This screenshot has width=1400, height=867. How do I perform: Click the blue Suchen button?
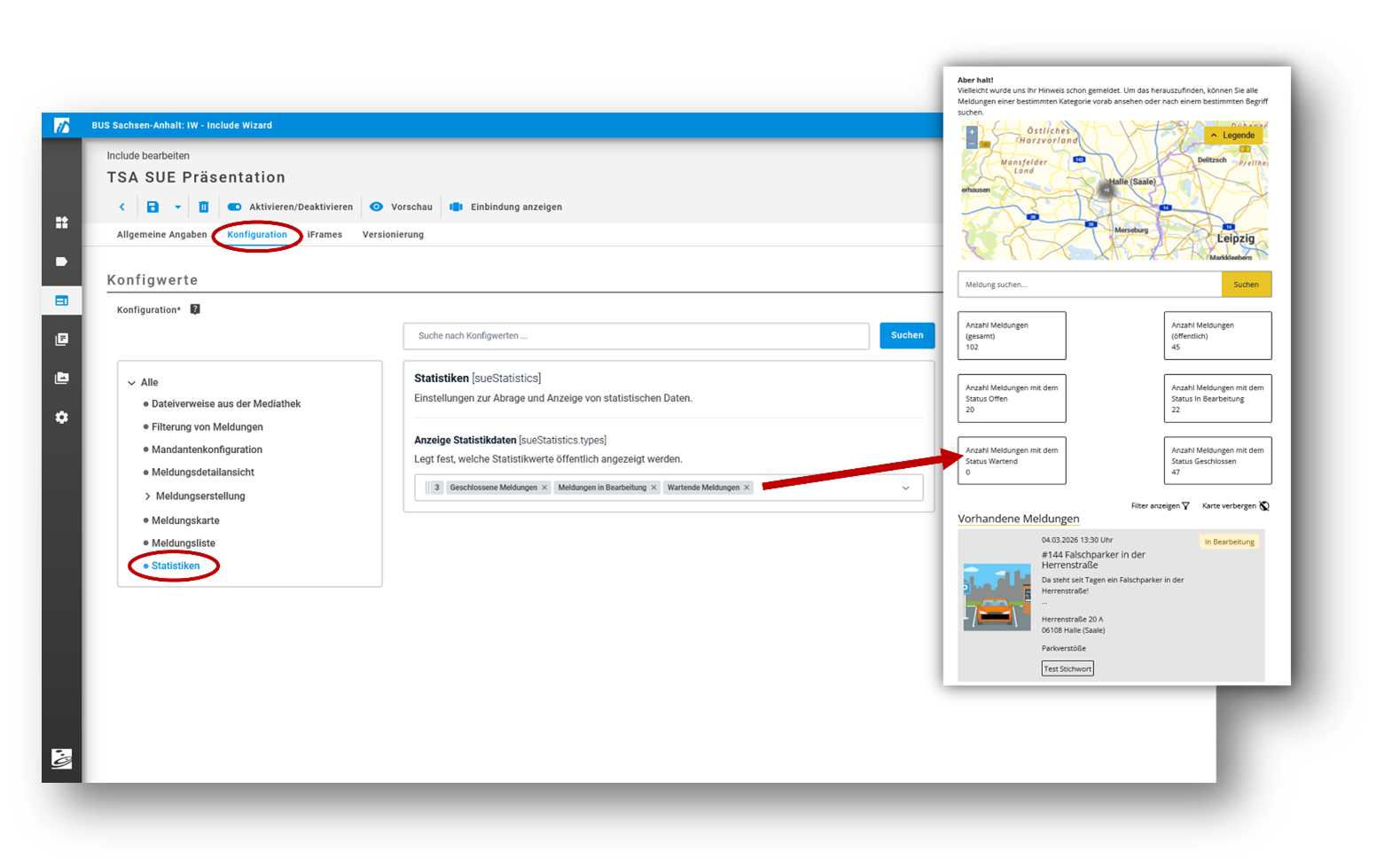[907, 335]
